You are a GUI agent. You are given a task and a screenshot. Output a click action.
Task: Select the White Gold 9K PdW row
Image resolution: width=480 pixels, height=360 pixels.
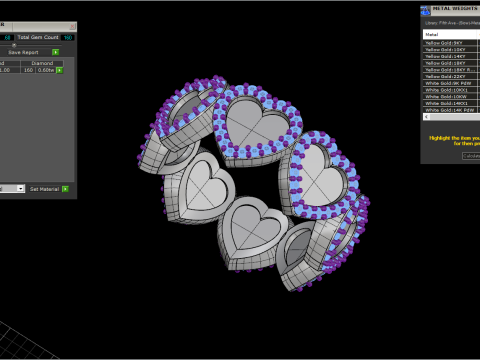[450, 83]
